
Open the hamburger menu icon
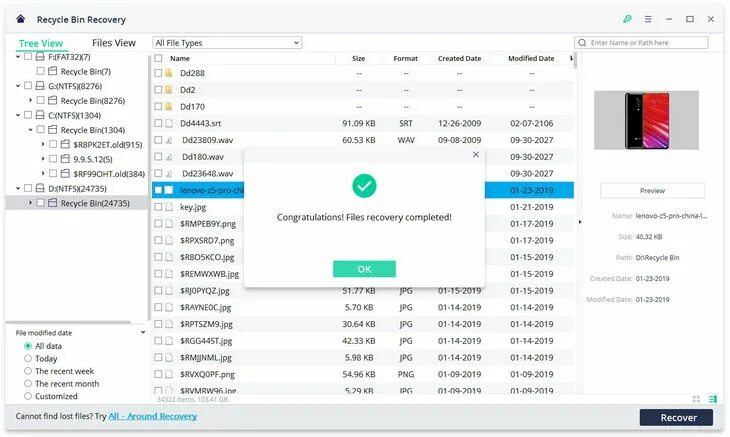tap(648, 19)
